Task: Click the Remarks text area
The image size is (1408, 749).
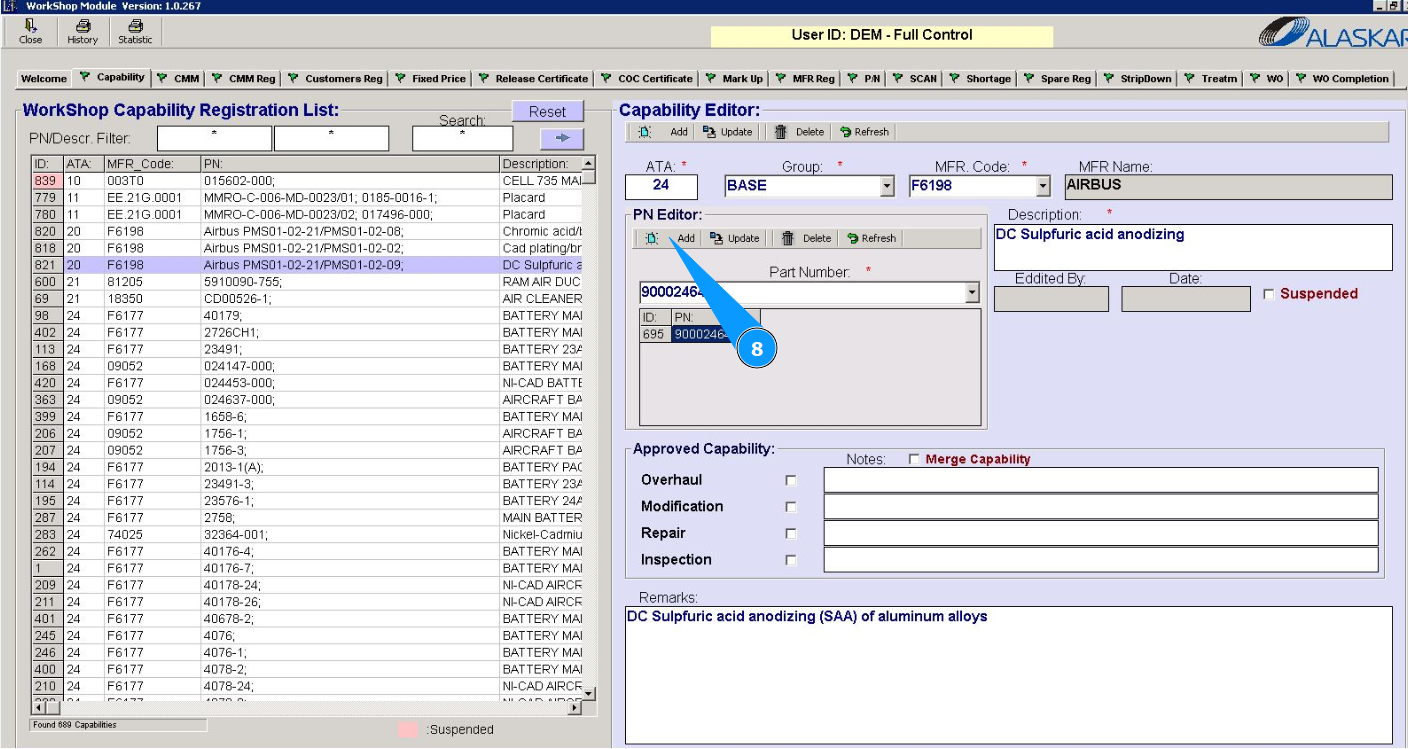Action: (1008, 675)
